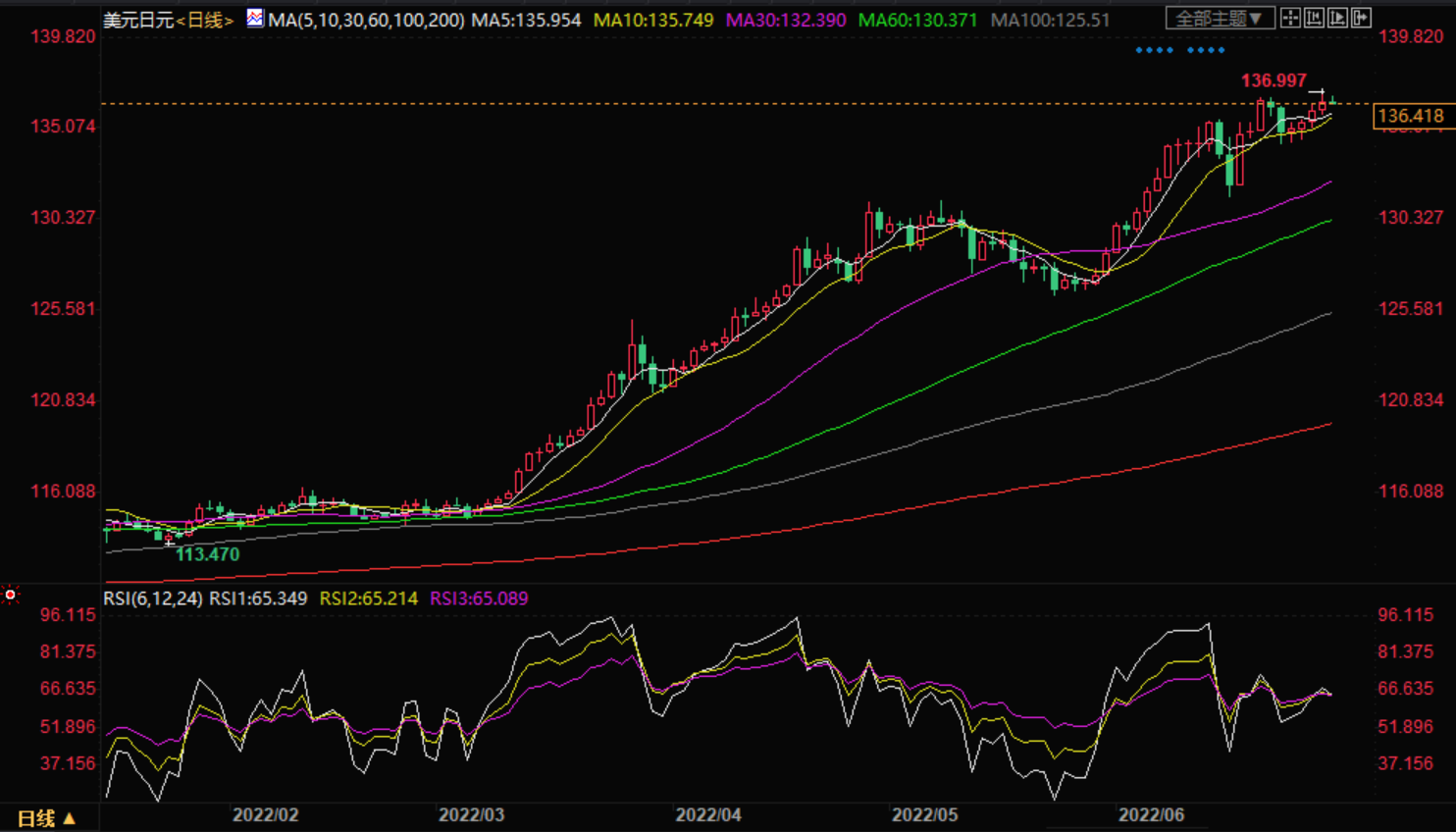Click the chart replay play icon
This screenshot has height=832, width=1456.
click(1338, 18)
